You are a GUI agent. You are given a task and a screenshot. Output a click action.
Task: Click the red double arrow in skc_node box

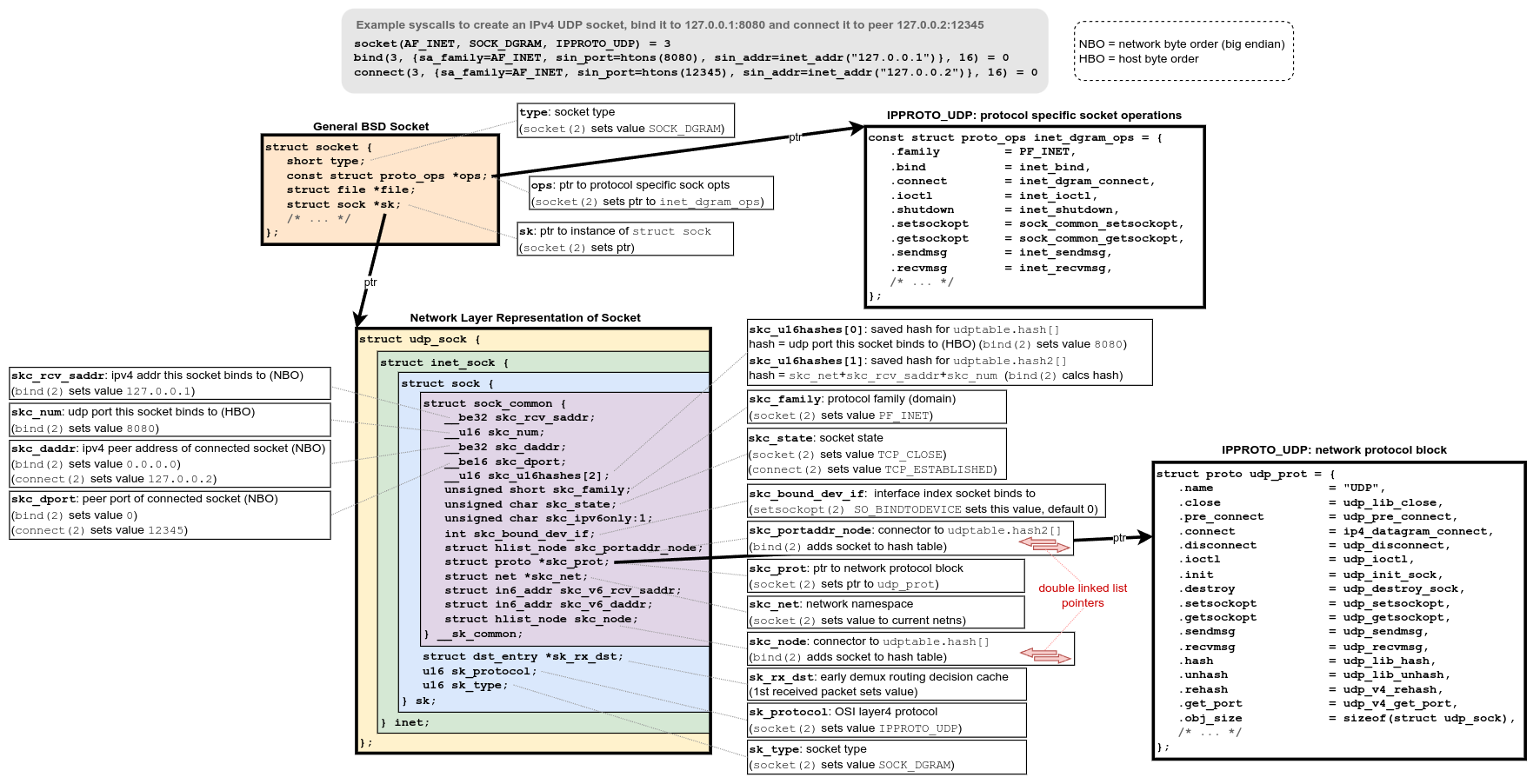1044,654
